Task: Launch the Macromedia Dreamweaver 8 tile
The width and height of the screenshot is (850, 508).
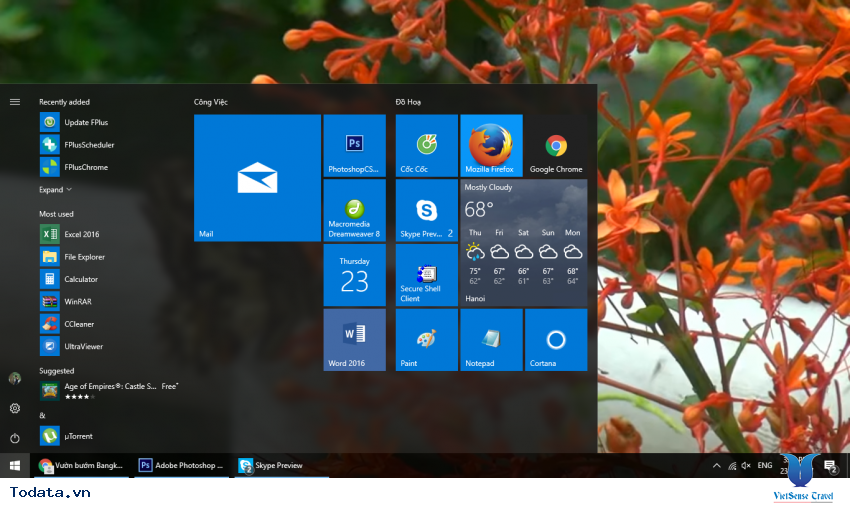Action: (354, 210)
